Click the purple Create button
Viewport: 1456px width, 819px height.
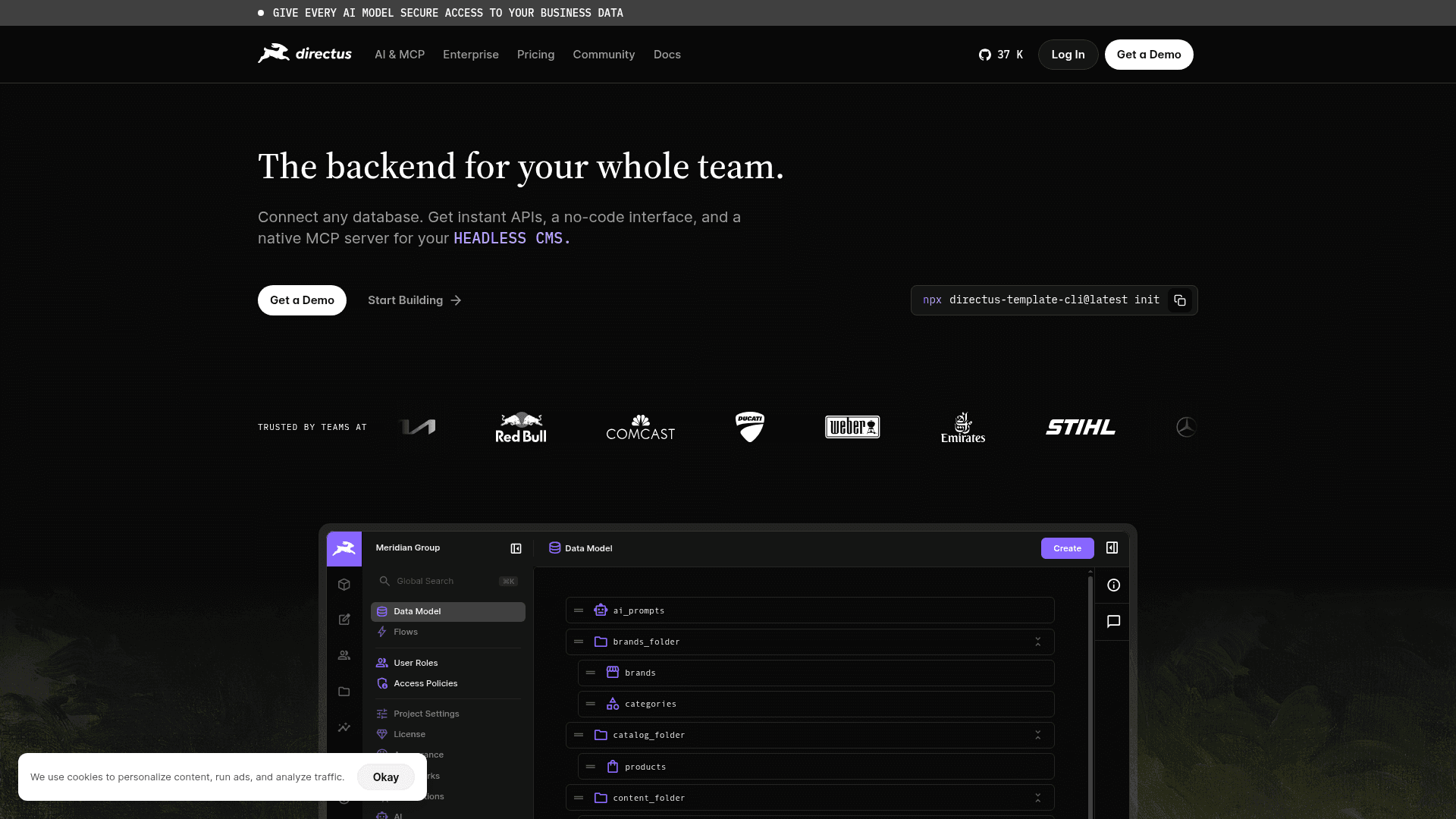(1067, 548)
